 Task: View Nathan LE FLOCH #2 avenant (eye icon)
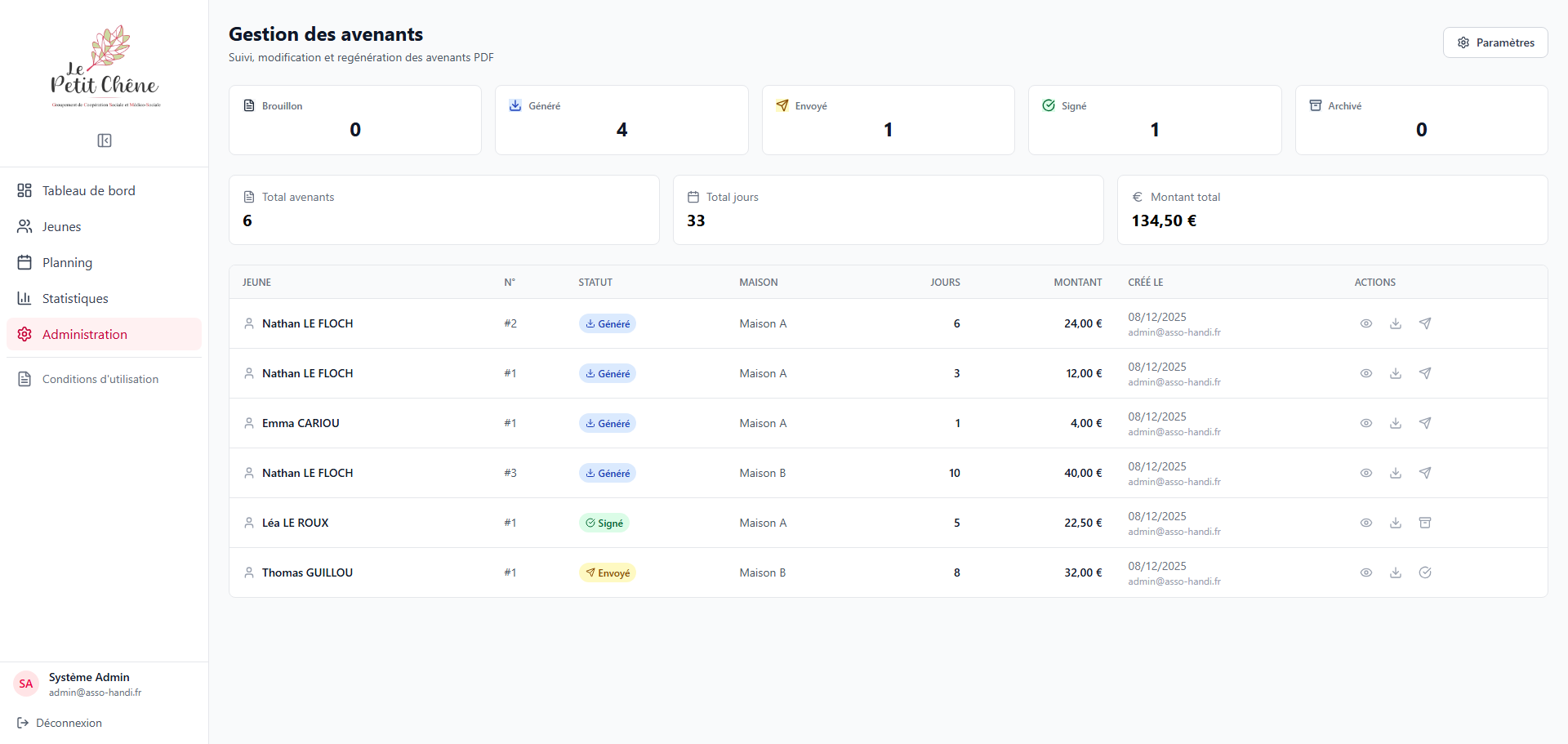[x=1366, y=323]
